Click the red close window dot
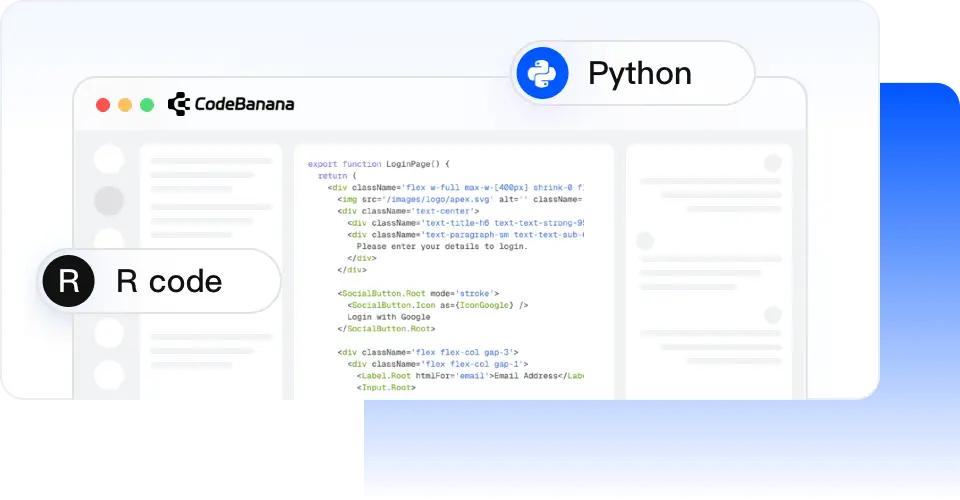Viewport: 960px width, 500px height. pyautogui.click(x=103, y=105)
